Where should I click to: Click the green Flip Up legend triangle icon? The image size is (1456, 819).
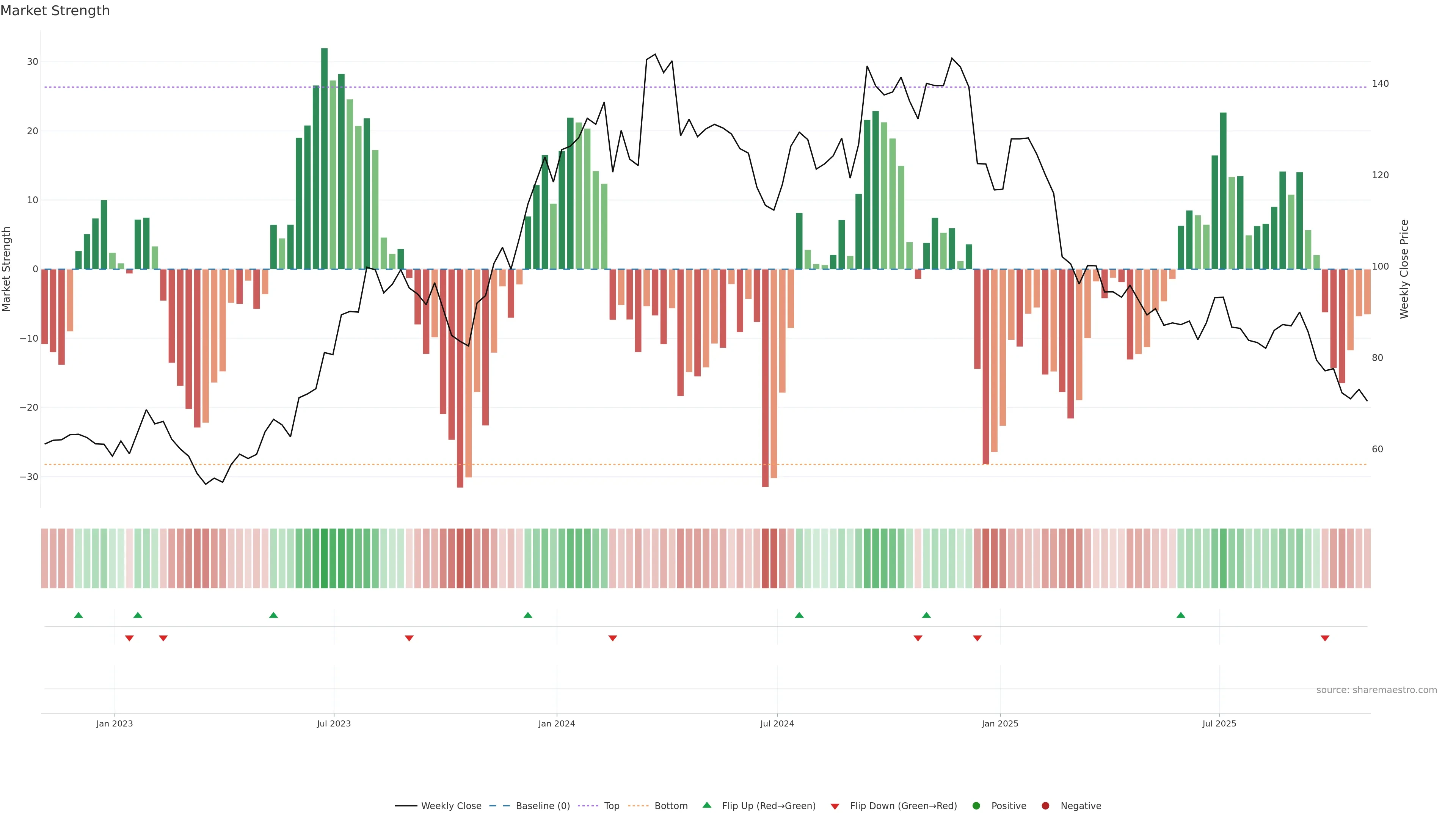[x=706, y=805]
